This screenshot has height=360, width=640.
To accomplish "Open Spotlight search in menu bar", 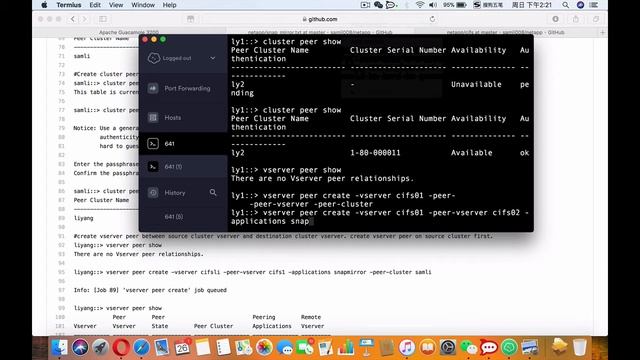I will pos(565,5).
